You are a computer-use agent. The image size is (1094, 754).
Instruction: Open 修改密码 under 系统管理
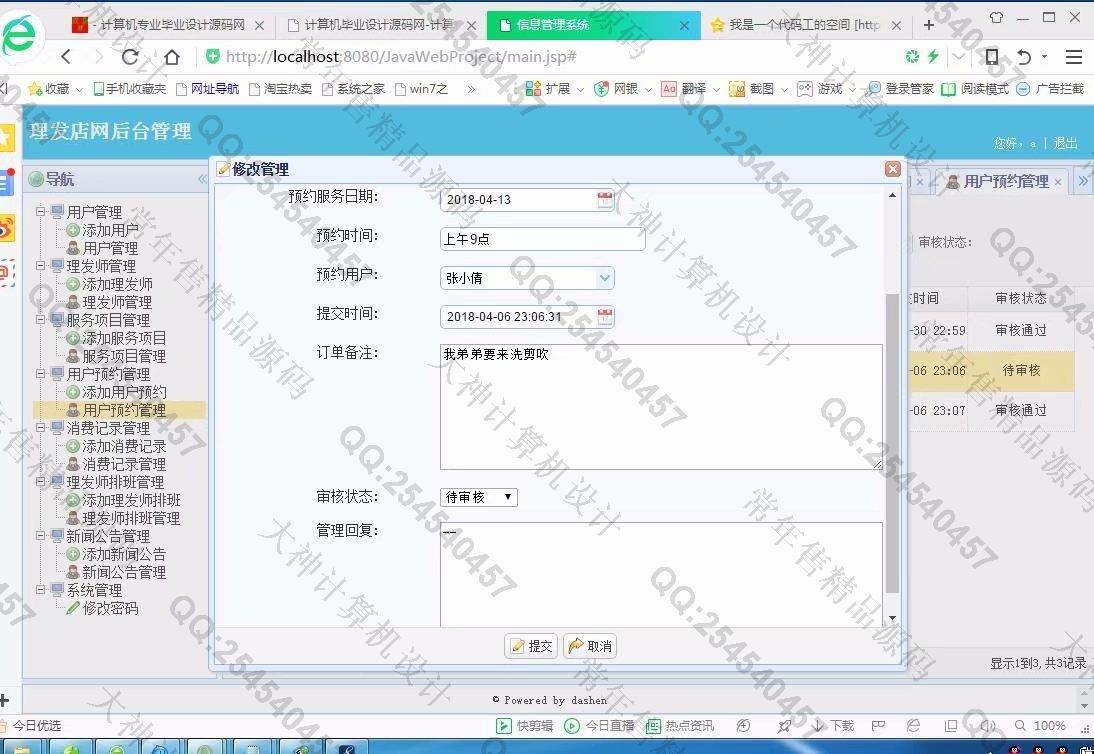pos(102,608)
